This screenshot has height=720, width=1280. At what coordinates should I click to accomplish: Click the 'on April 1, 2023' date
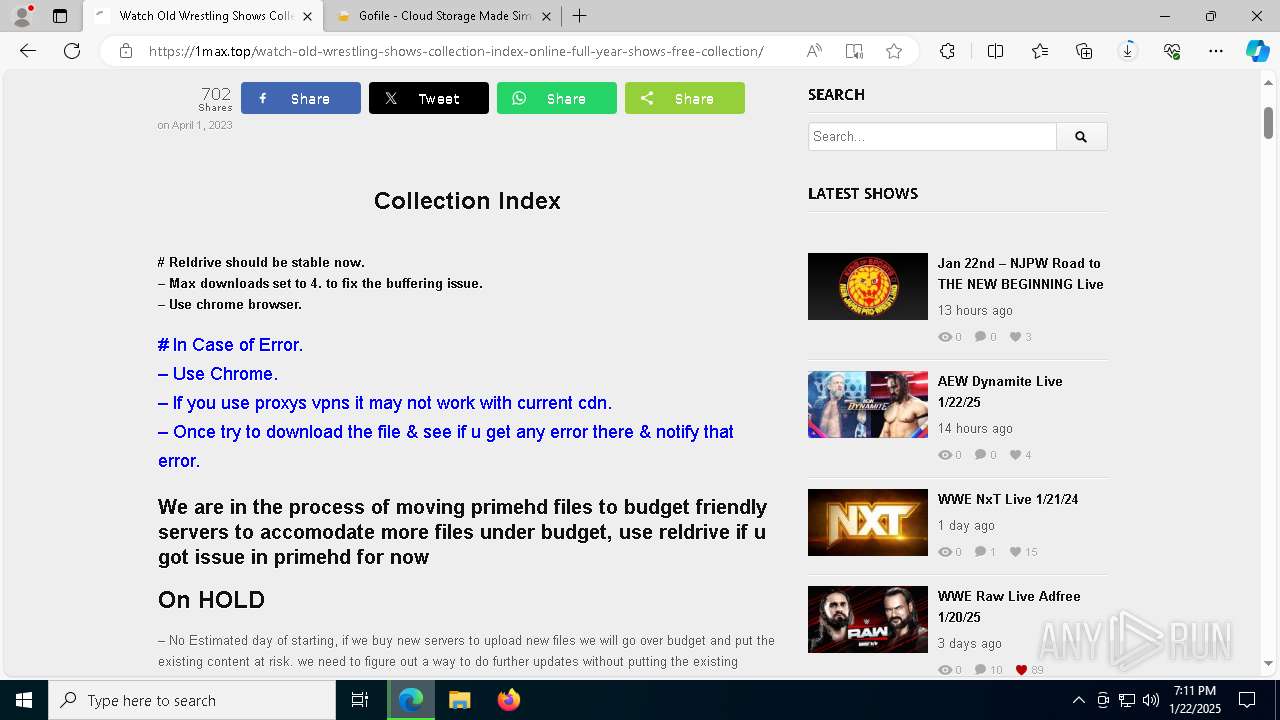point(195,125)
